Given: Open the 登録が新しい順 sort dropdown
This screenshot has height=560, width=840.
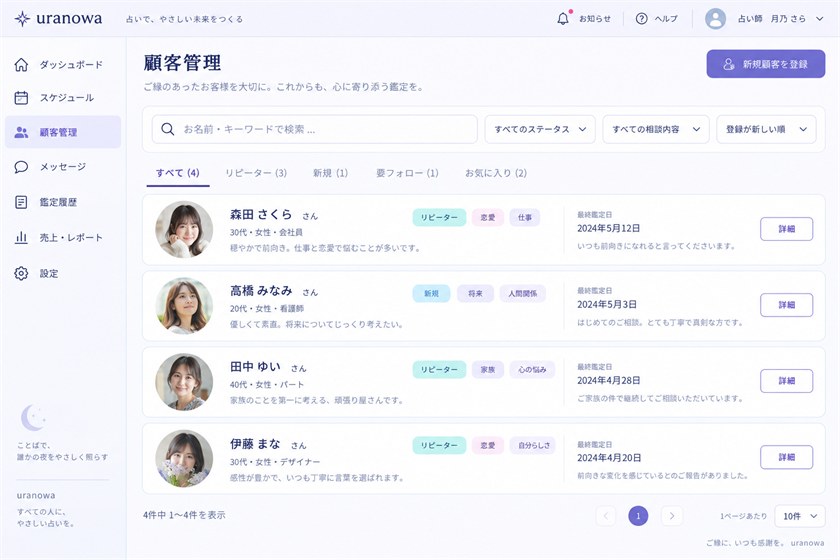Looking at the screenshot, I should [x=766, y=129].
